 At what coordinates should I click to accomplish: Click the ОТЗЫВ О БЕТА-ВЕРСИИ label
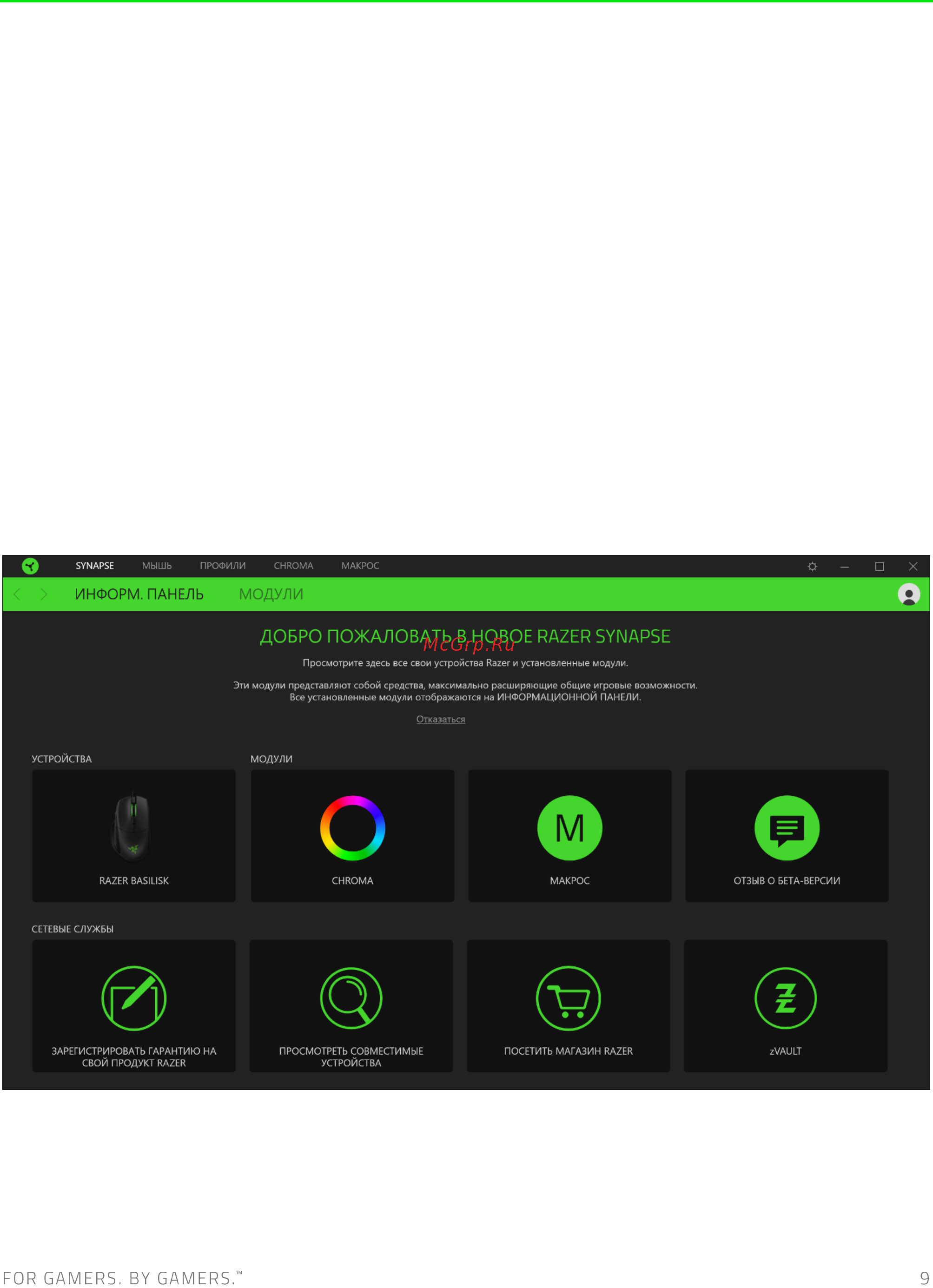tap(787, 880)
